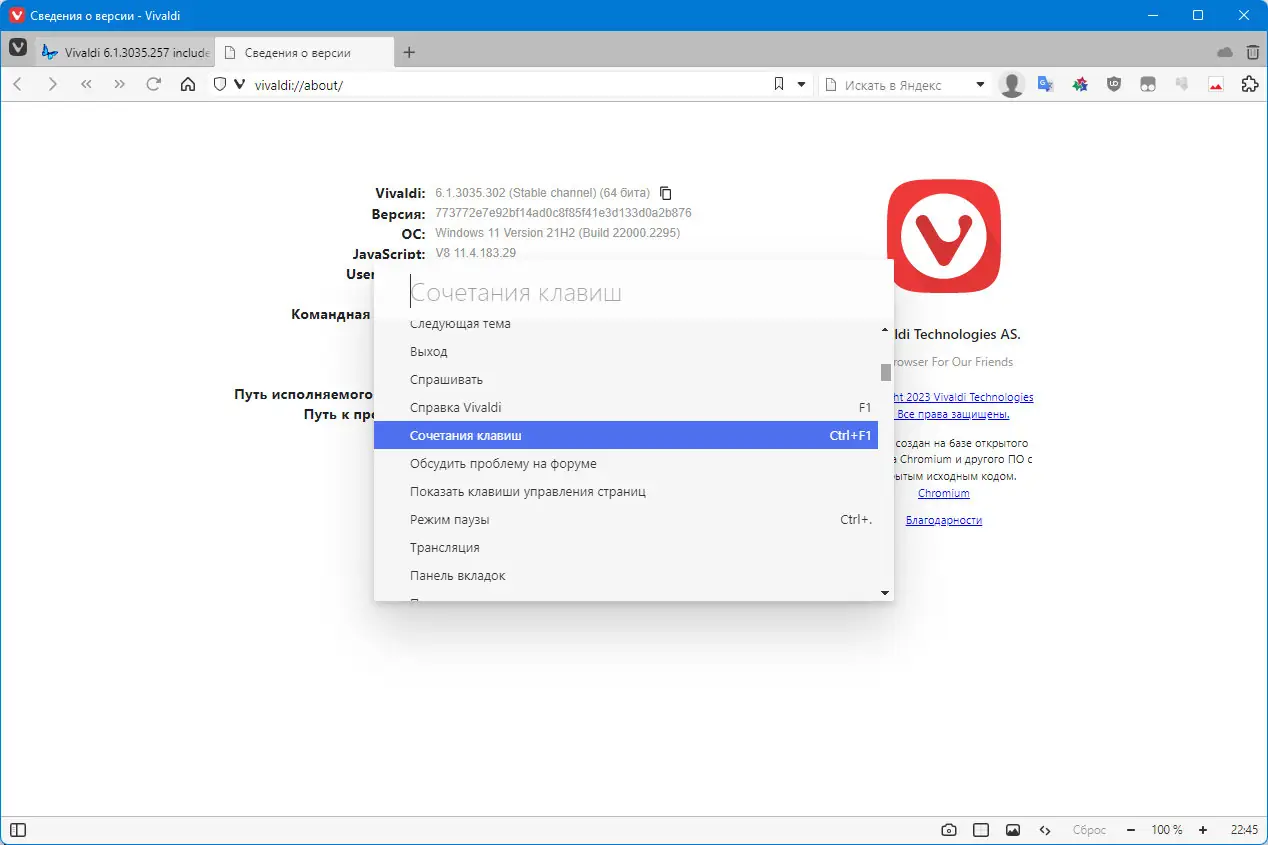Open the extensions puzzle-piece menu
This screenshot has height=845, width=1268.
[x=1249, y=85]
